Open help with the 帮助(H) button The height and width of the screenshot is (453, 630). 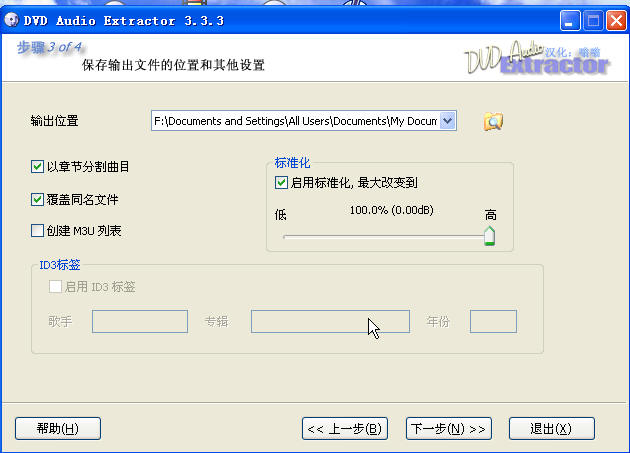58,428
